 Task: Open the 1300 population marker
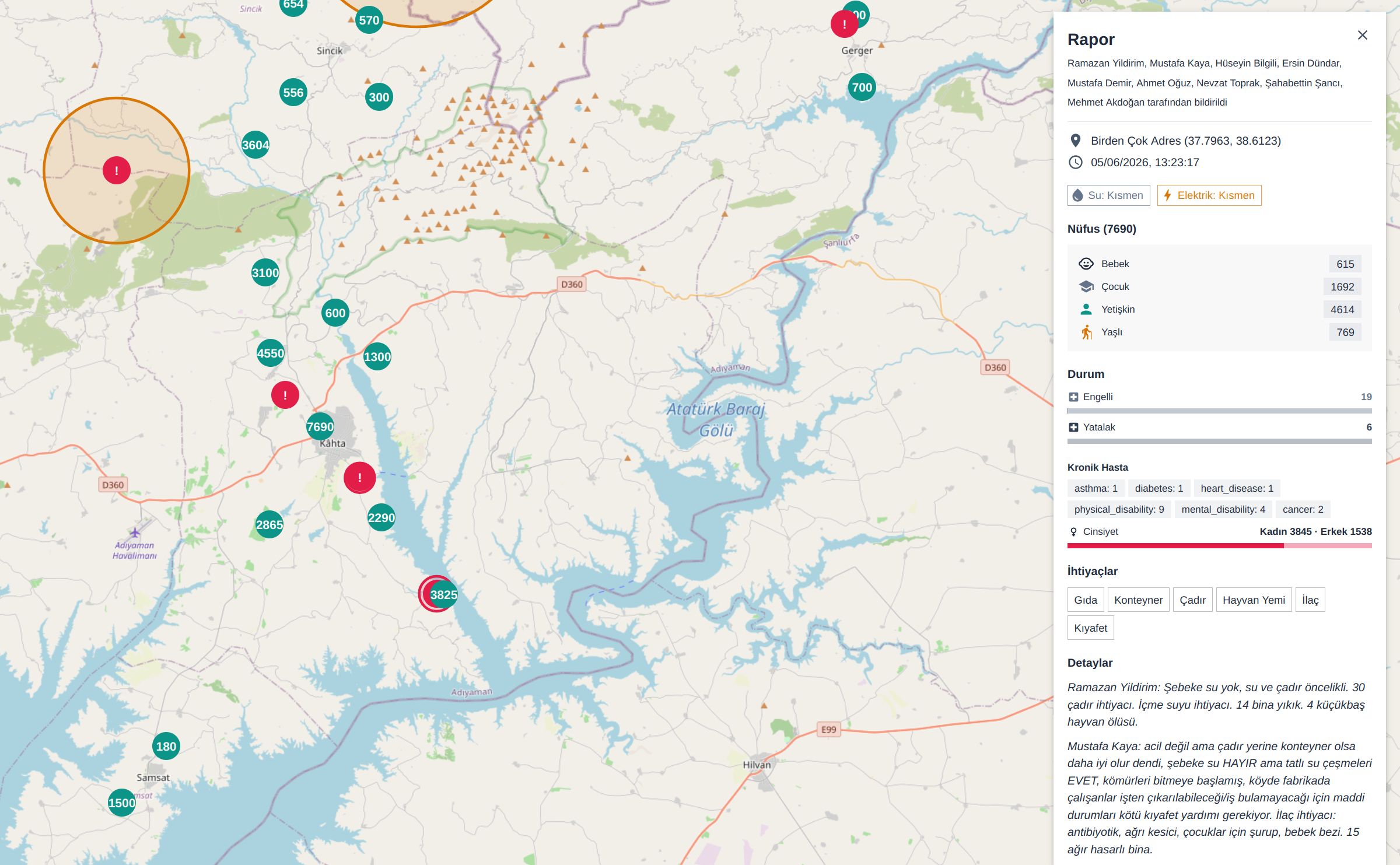[x=377, y=356]
